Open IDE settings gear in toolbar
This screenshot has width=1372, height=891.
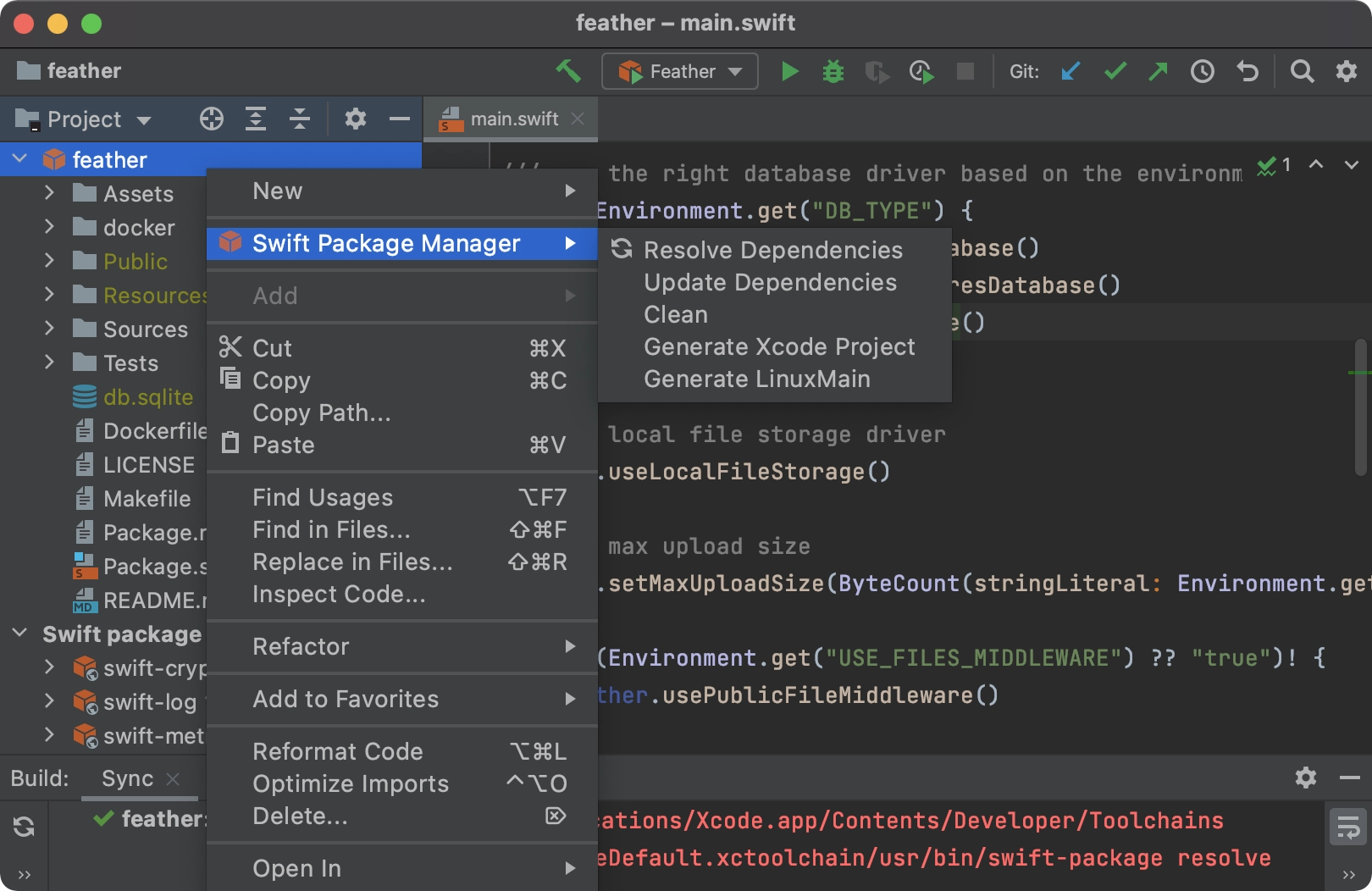[x=1347, y=71]
